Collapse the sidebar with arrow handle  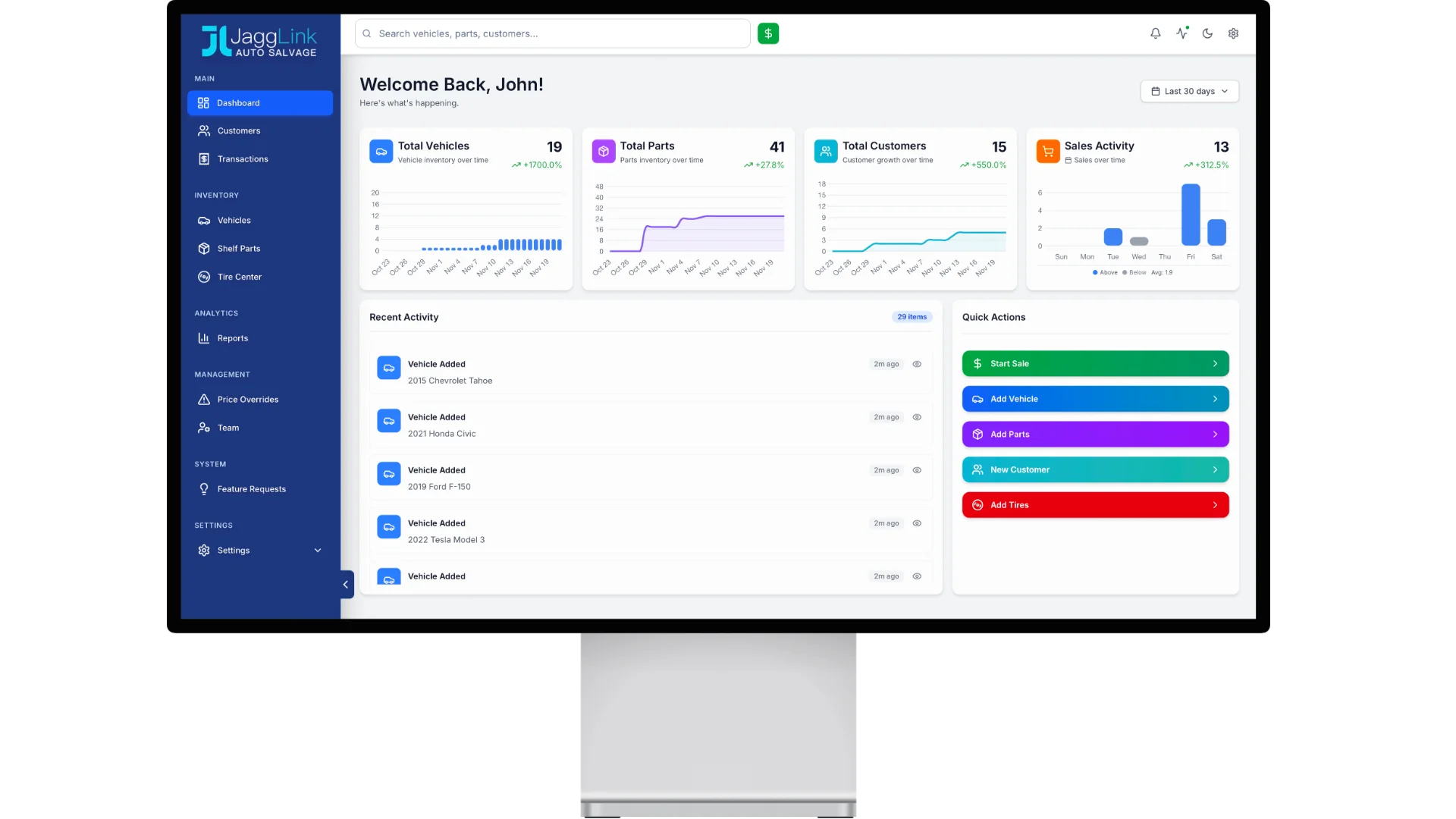click(346, 585)
